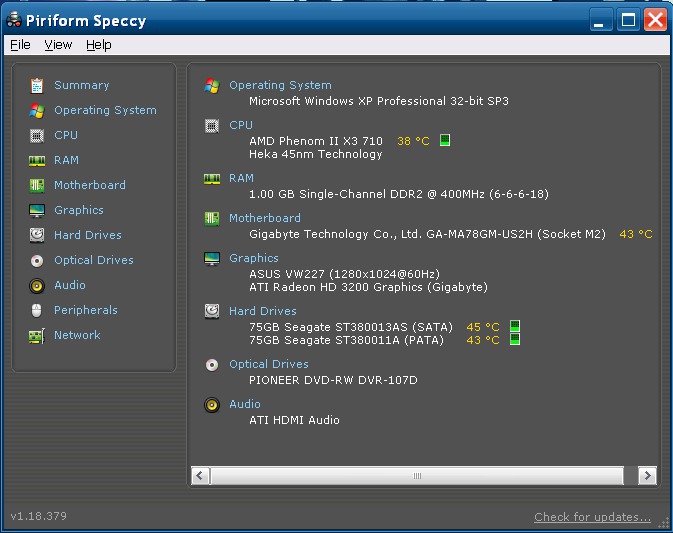
Task: Click the Operating System heading in main panel
Action: pos(280,85)
